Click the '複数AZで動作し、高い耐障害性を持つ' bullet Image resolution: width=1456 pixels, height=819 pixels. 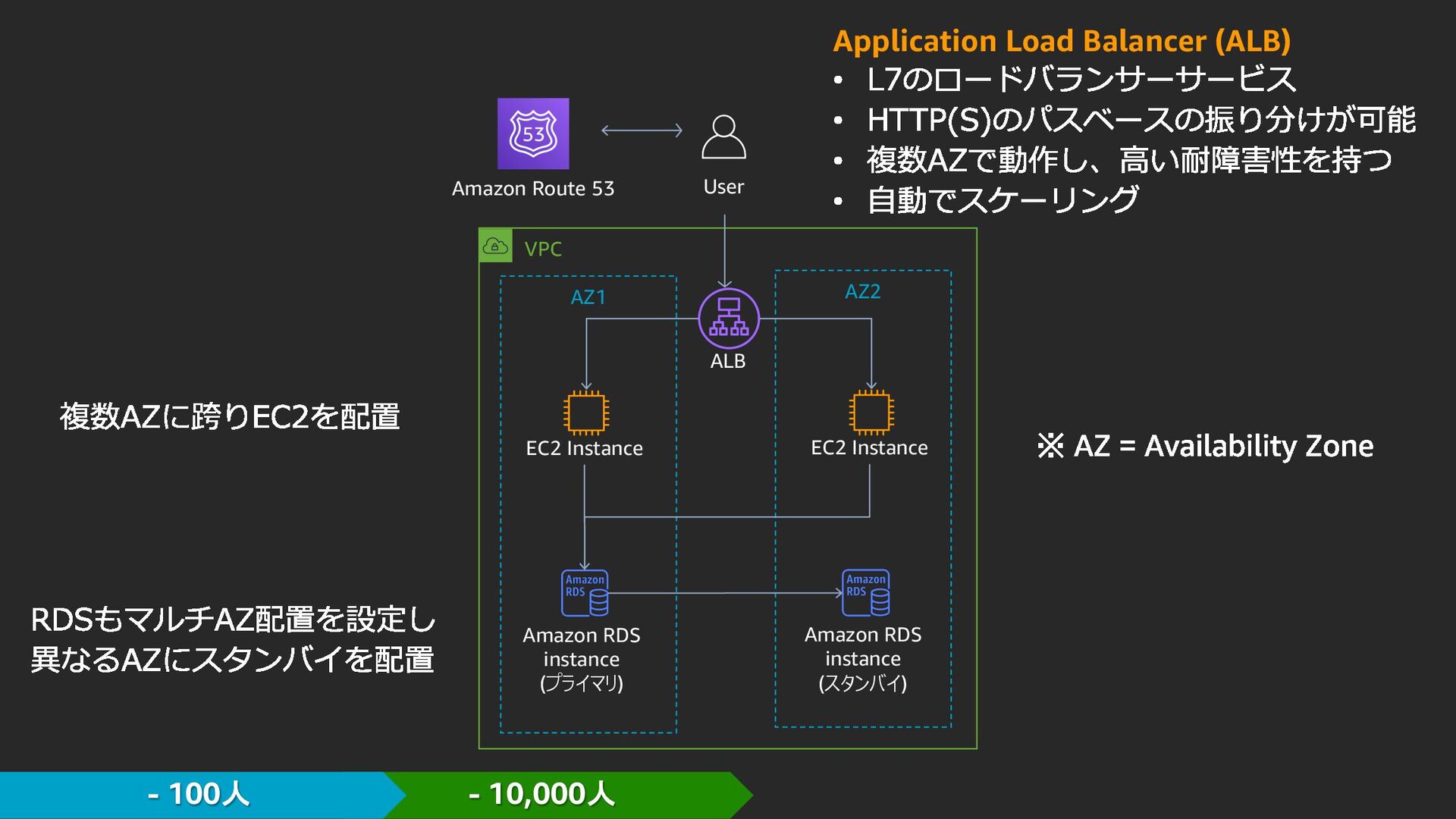pyautogui.click(x=1129, y=160)
